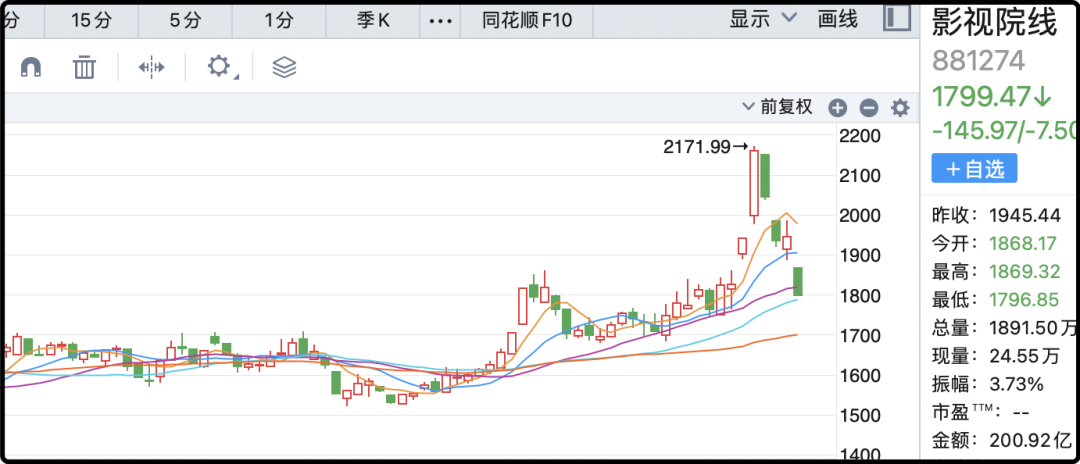Switch to the 15分 period tab
The height and width of the screenshot is (464, 1080).
click(91, 21)
